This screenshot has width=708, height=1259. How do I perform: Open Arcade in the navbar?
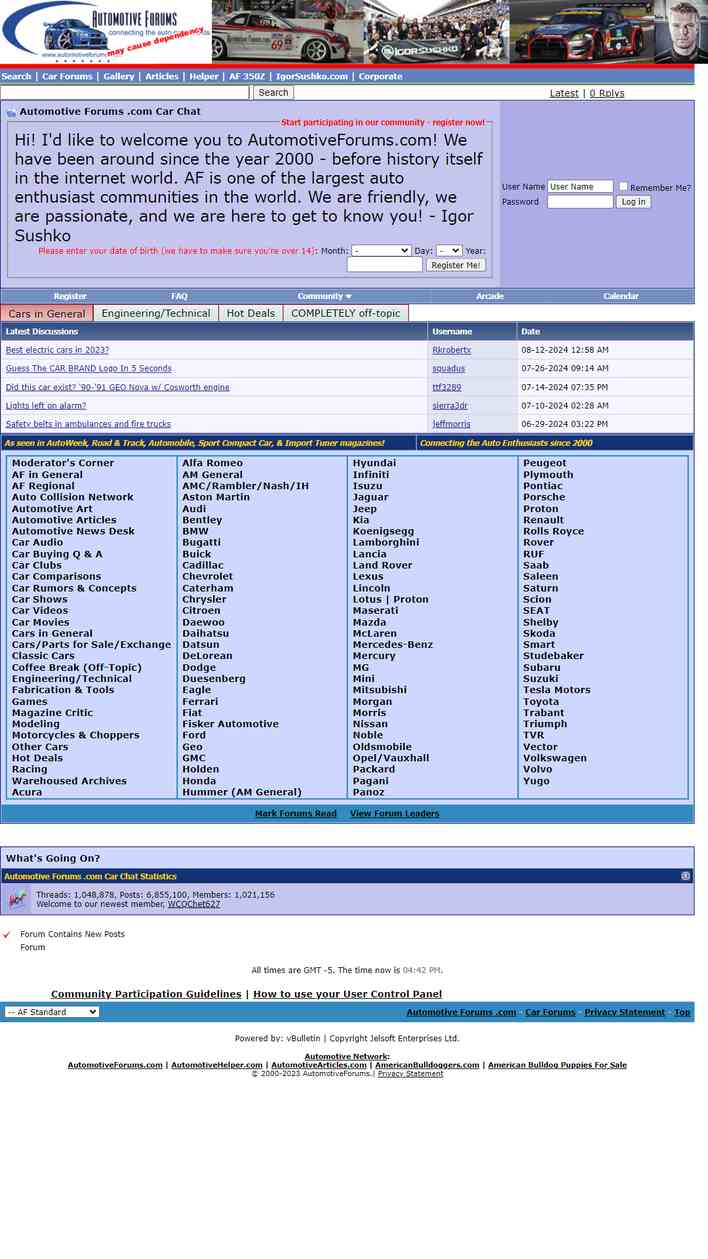click(490, 296)
